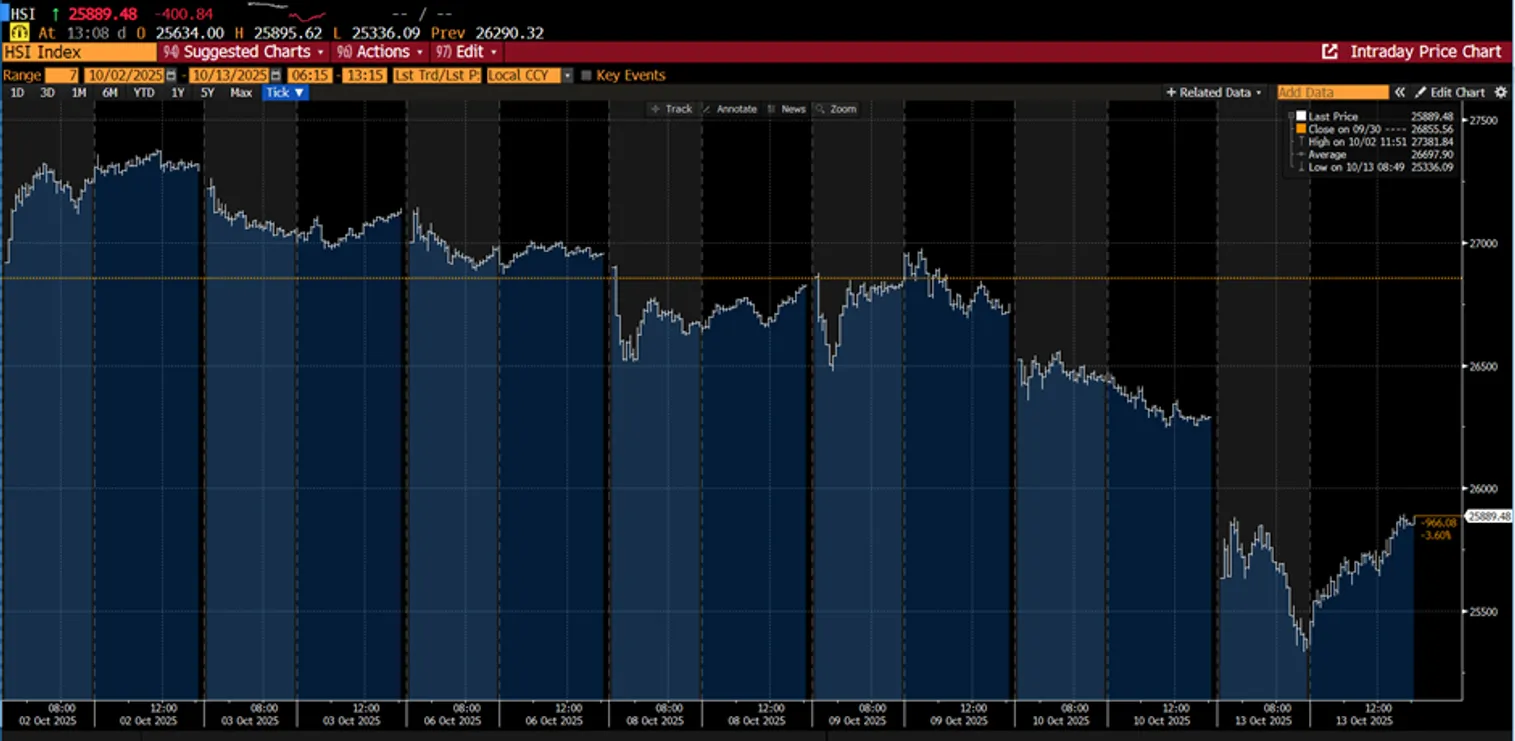
Task: Select the 1M period tab
Action: pos(78,92)
